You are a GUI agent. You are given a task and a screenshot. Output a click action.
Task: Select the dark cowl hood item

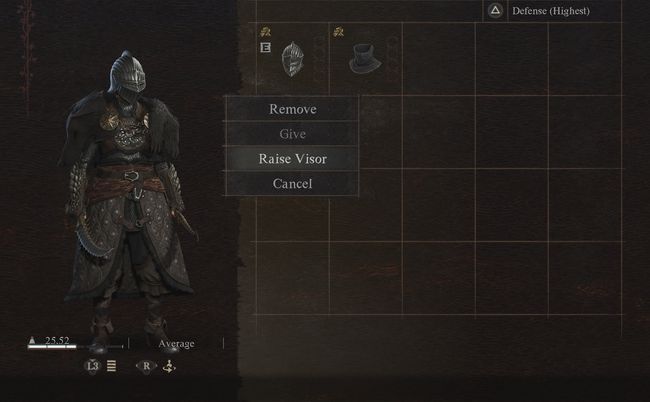(365, 59)
